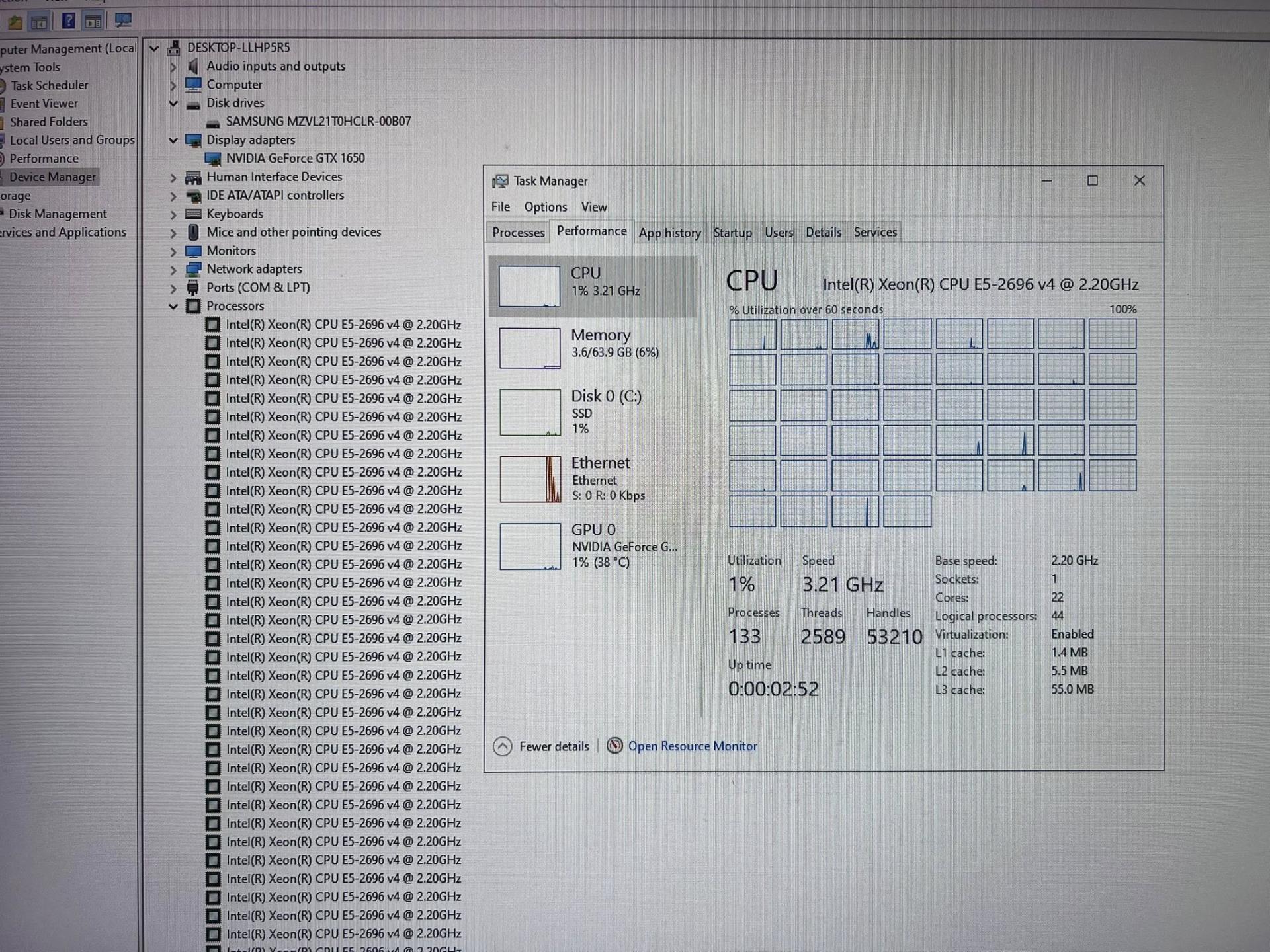The height and width of the screenshot is (952, 1270).
Task: Collapse the Processors tree node
Action: (173, 306)
